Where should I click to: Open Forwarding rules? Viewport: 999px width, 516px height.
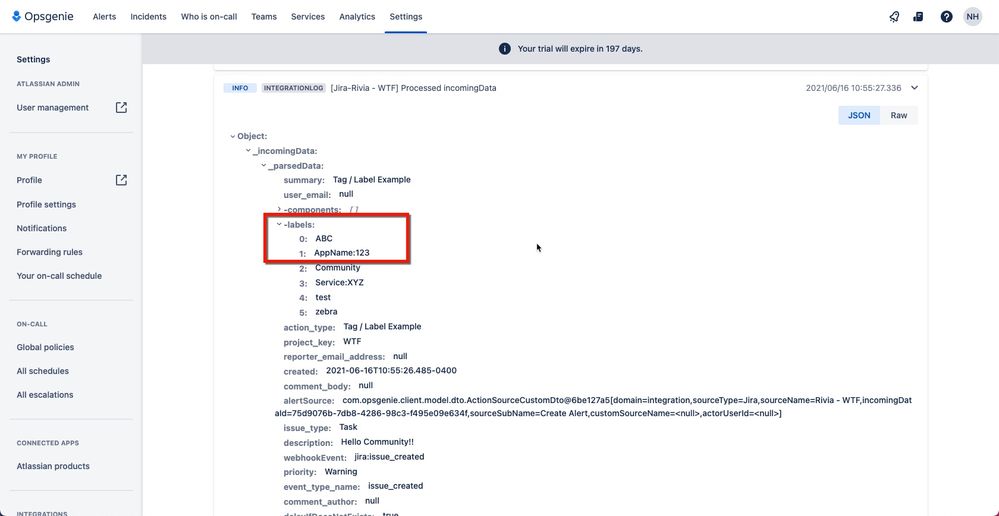[50, 252]
